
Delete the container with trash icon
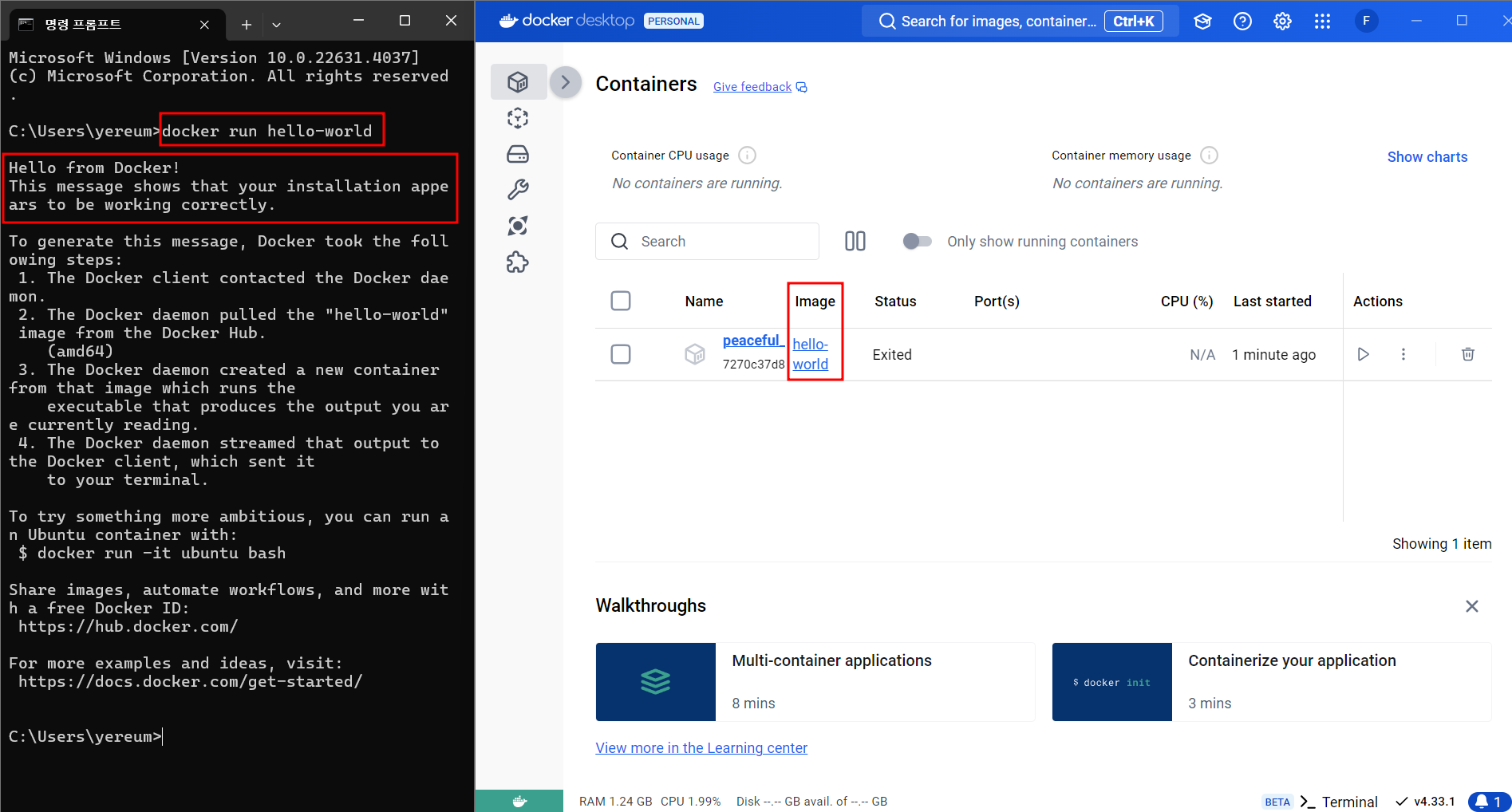click(1467, 354)
